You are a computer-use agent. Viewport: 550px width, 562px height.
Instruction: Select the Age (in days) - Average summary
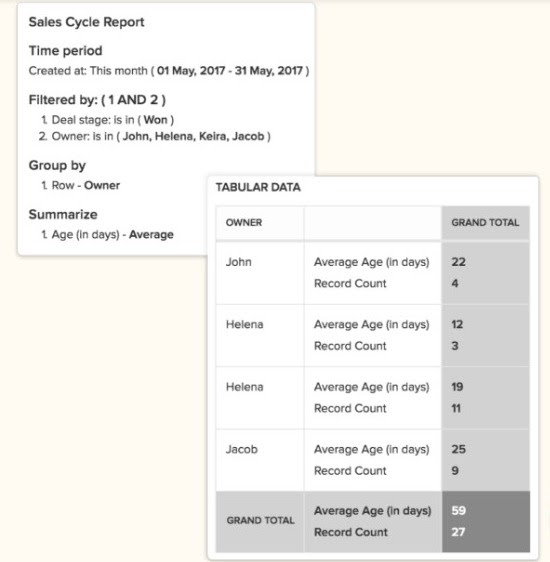(x=107, y=234)
